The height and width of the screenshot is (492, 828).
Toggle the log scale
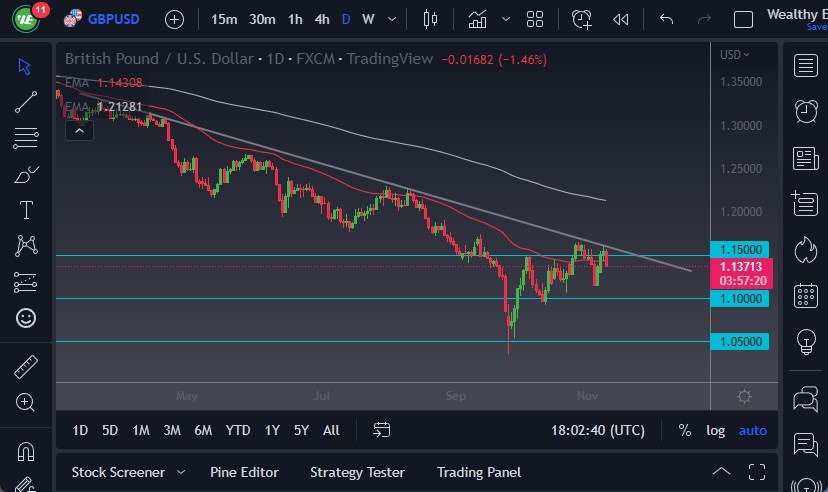click(715, 430)
